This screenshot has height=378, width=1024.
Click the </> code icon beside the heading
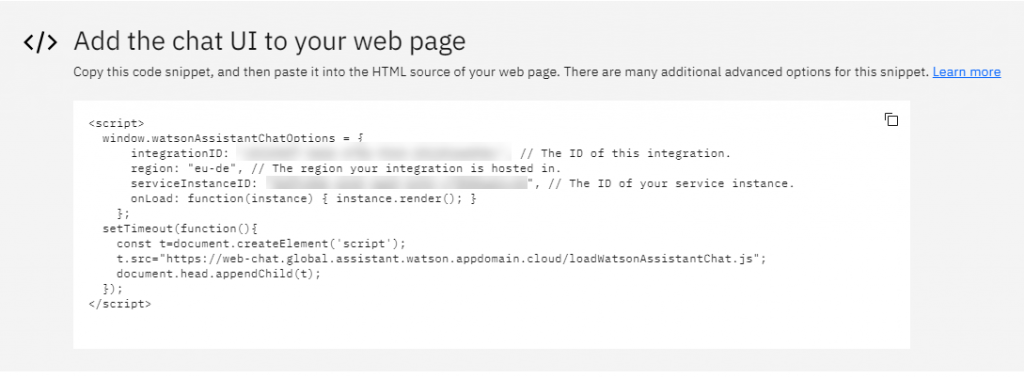(x=40, y=42)
